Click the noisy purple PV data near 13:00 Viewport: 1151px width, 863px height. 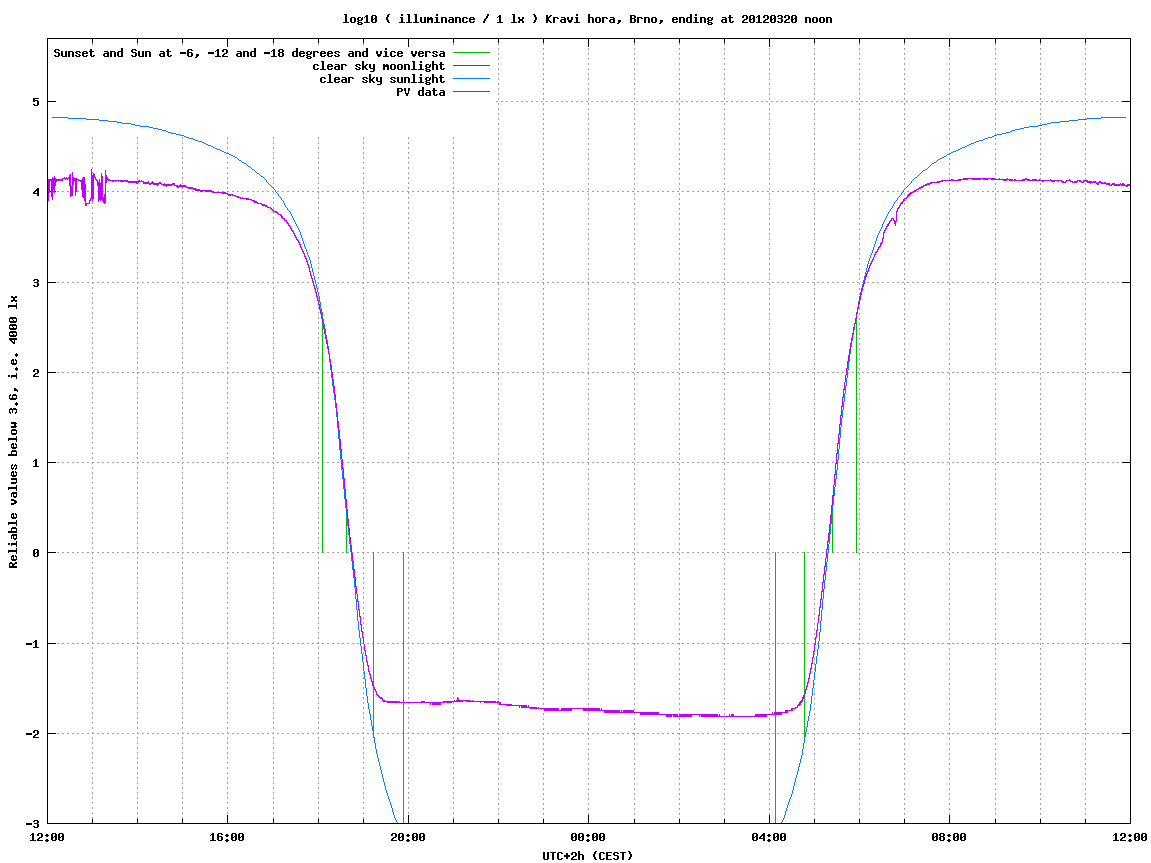click(x=92, y=187)
